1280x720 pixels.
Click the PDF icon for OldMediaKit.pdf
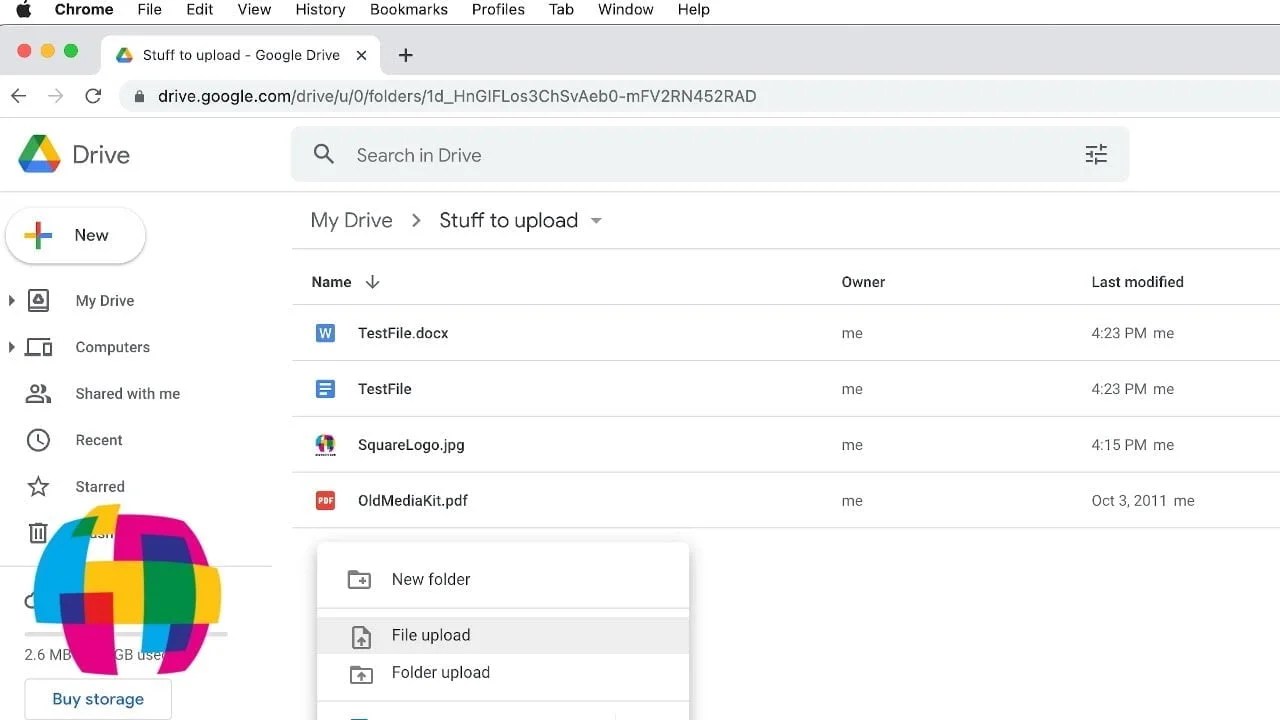[x=325, y=500]
